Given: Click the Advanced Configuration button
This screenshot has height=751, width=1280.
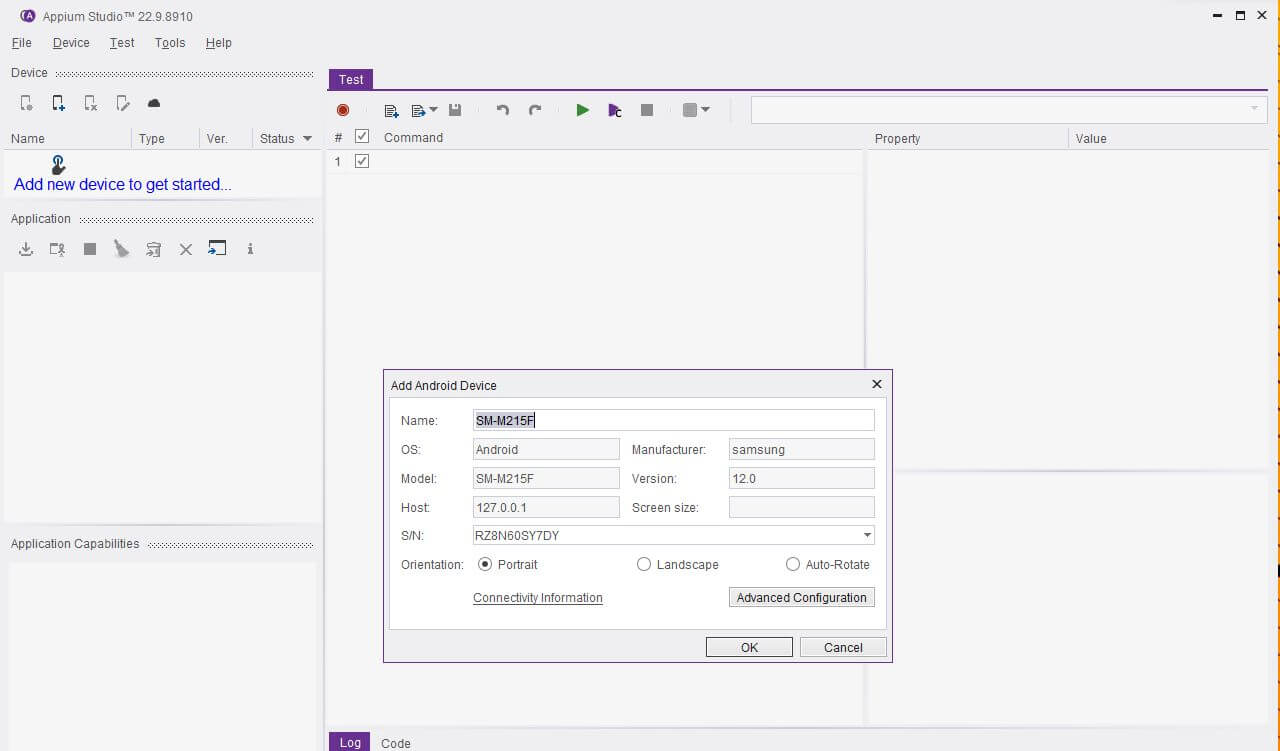Looking at the screenshot, I should click(x=801, y=598).
